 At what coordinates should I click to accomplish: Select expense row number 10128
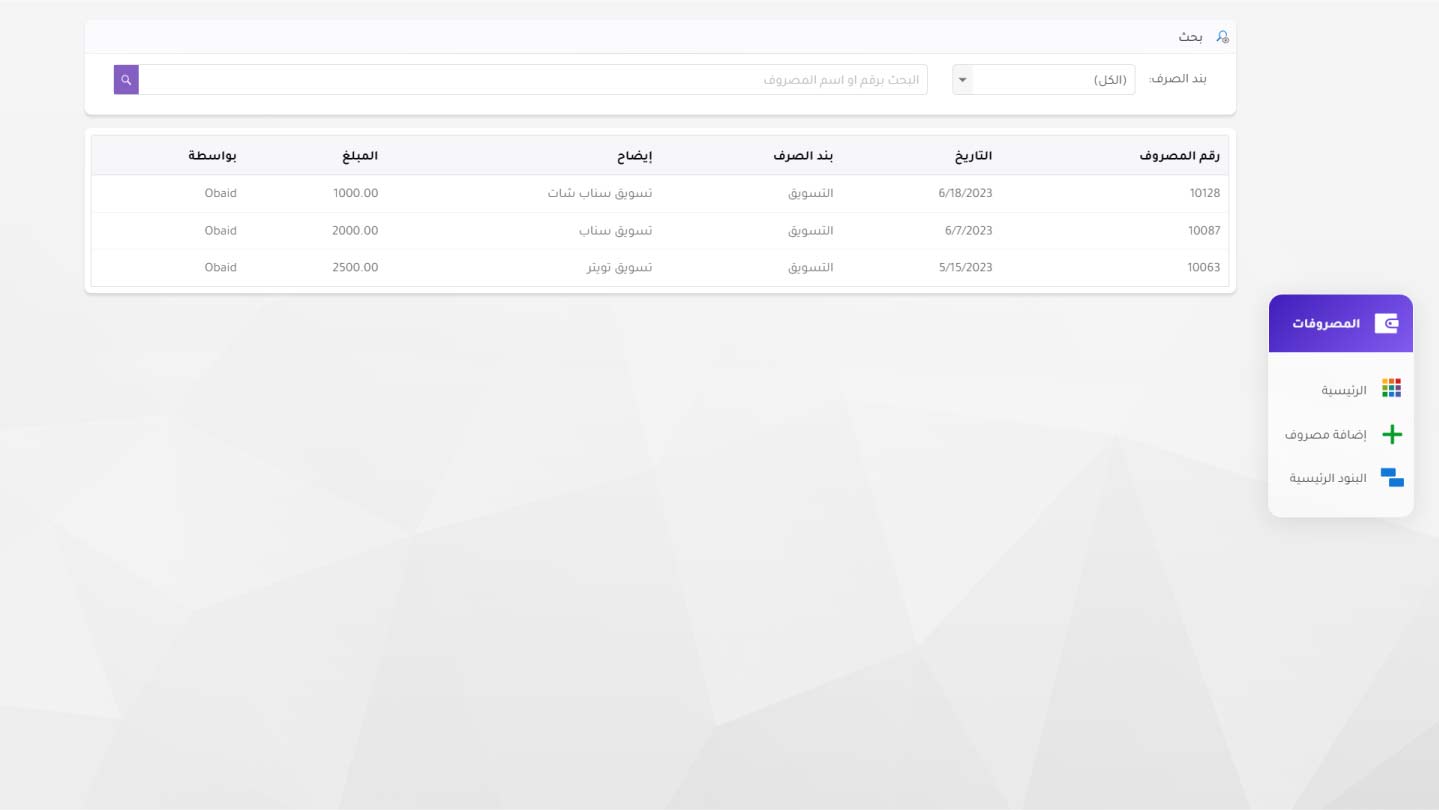tap(1203, 193)
